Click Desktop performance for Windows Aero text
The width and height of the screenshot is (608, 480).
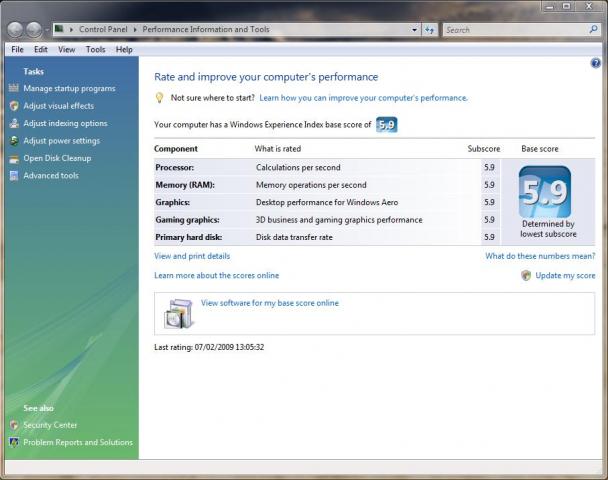[327, 202]
